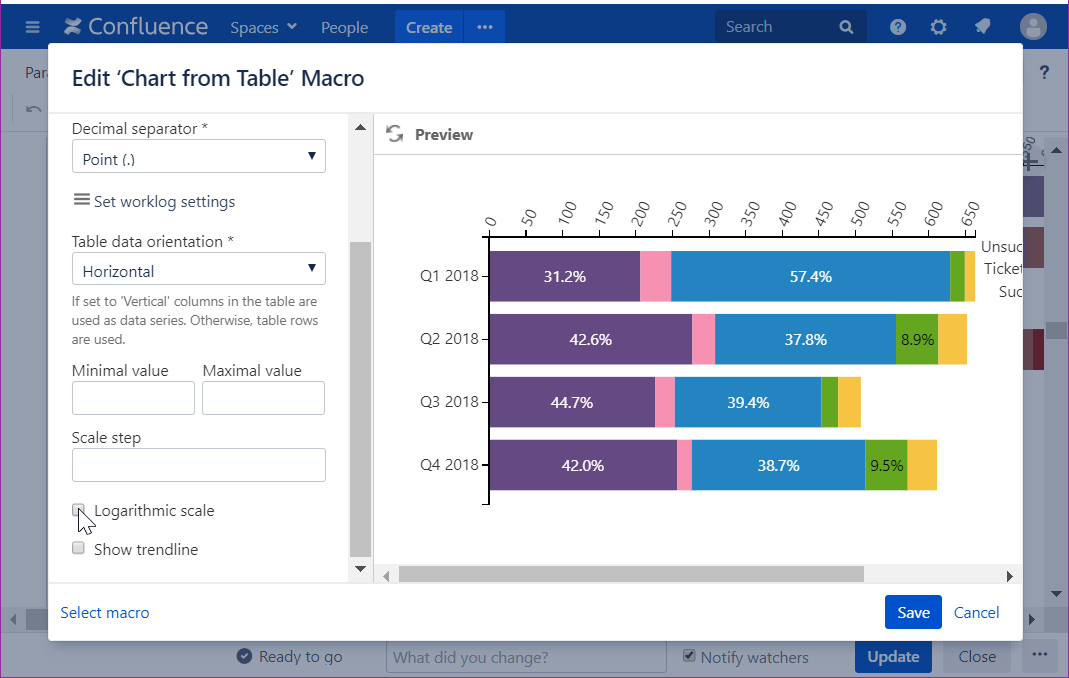Click the Scale step input field
1069x678 pixels.
199,465
